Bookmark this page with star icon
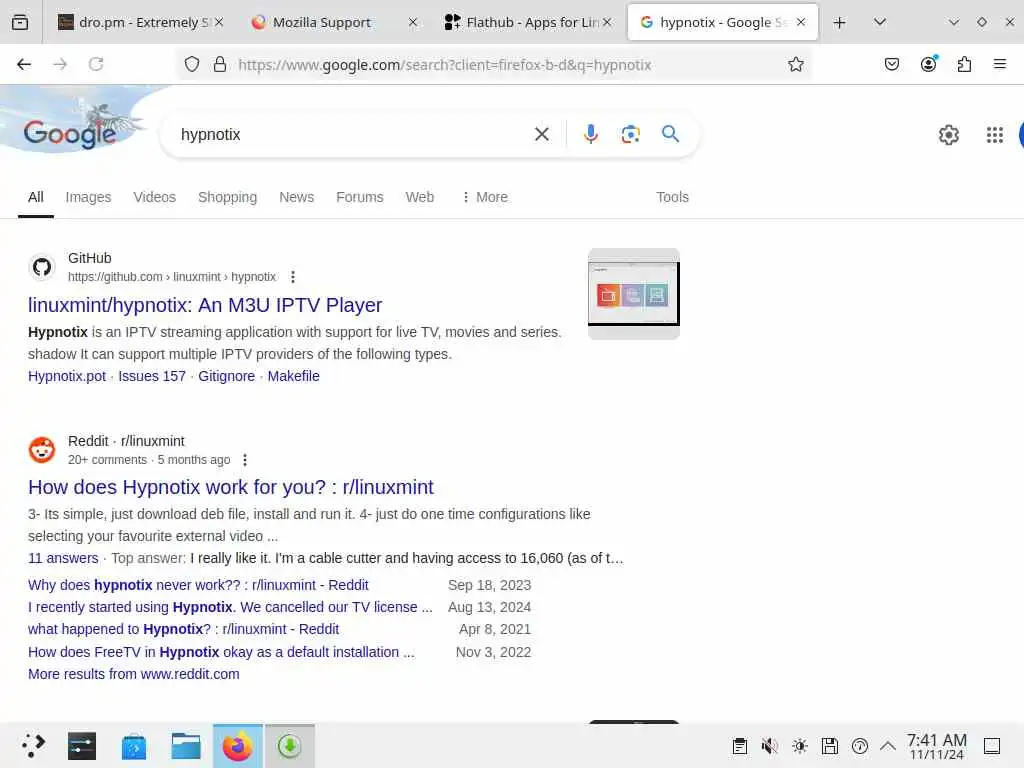 [795, 64]
